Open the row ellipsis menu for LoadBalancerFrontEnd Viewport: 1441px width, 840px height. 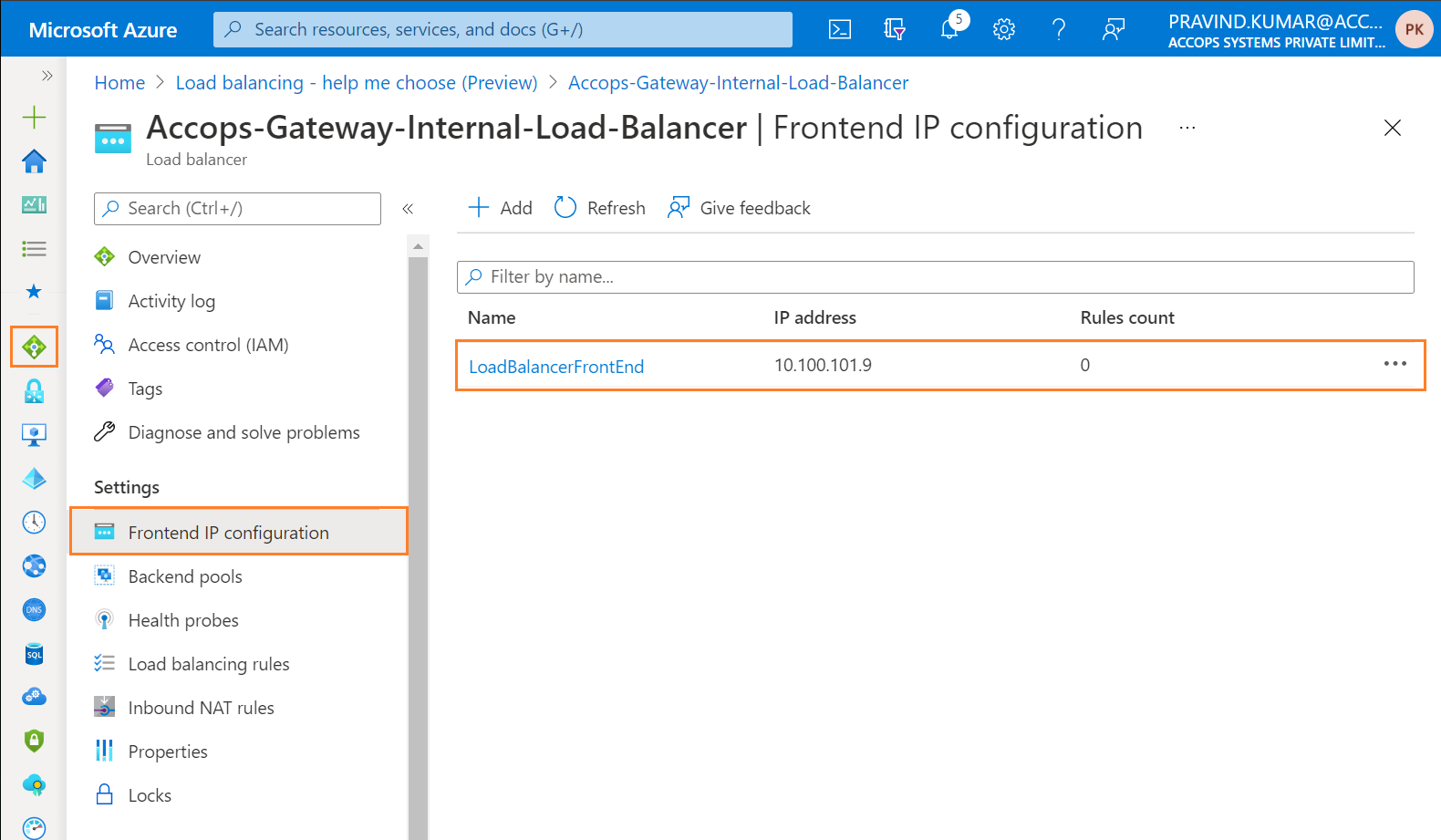1395,364
